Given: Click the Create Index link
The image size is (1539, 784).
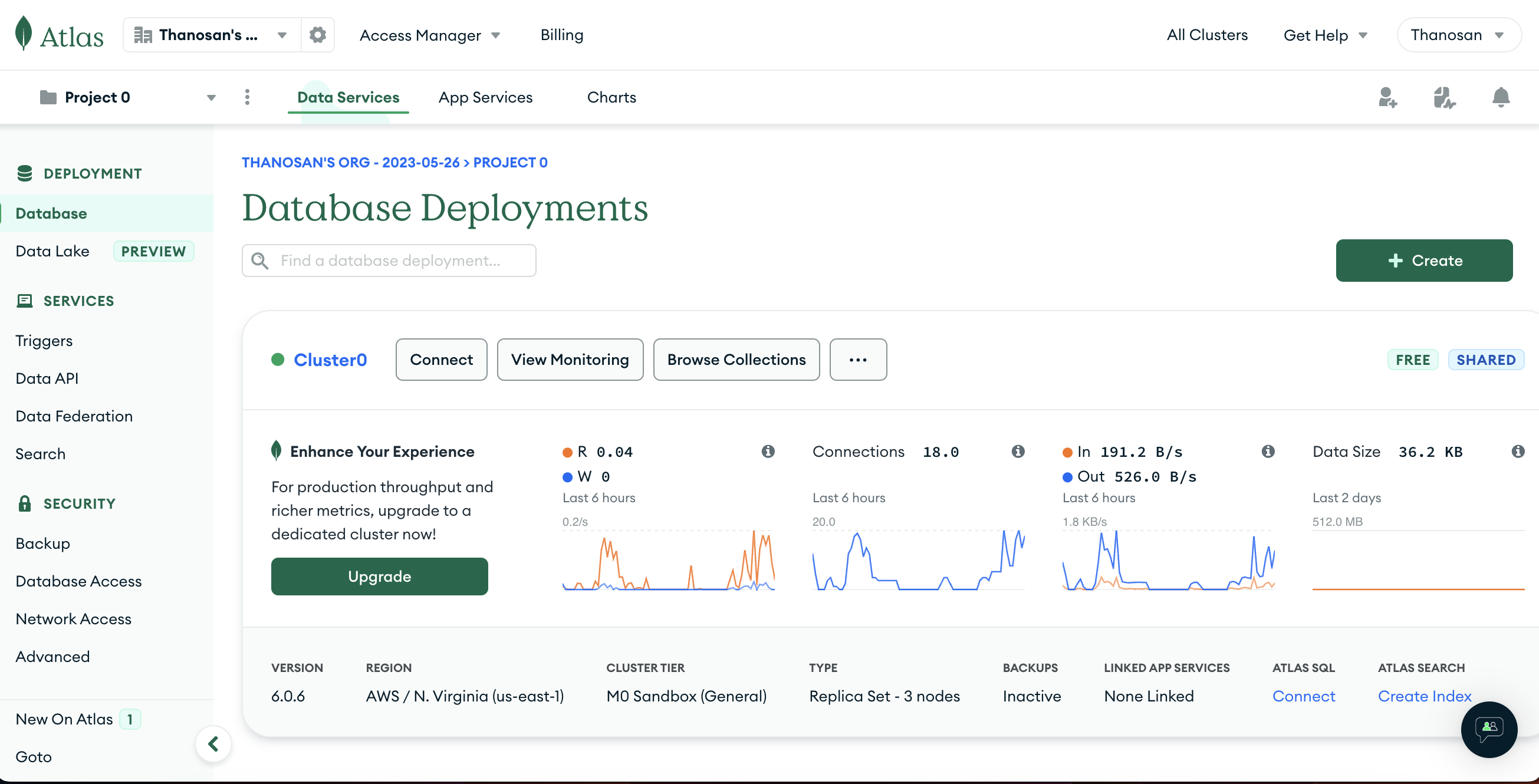Looking at the screenshot, I should point(1423,696).
